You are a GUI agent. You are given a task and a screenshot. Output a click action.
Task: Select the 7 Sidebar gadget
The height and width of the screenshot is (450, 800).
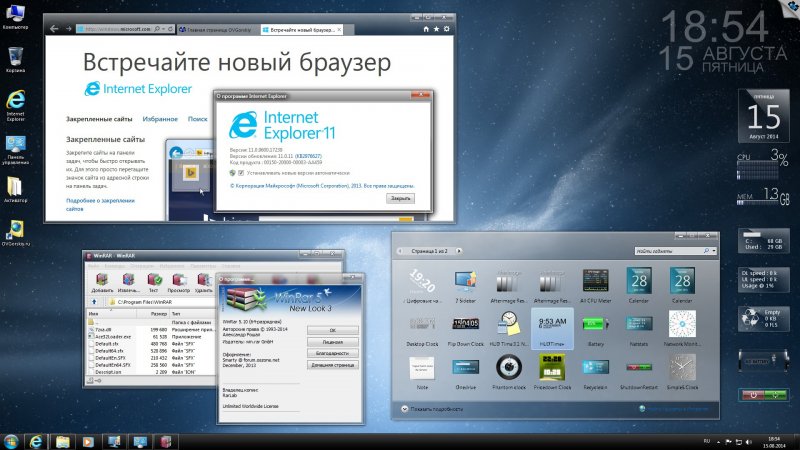[465, 286]
